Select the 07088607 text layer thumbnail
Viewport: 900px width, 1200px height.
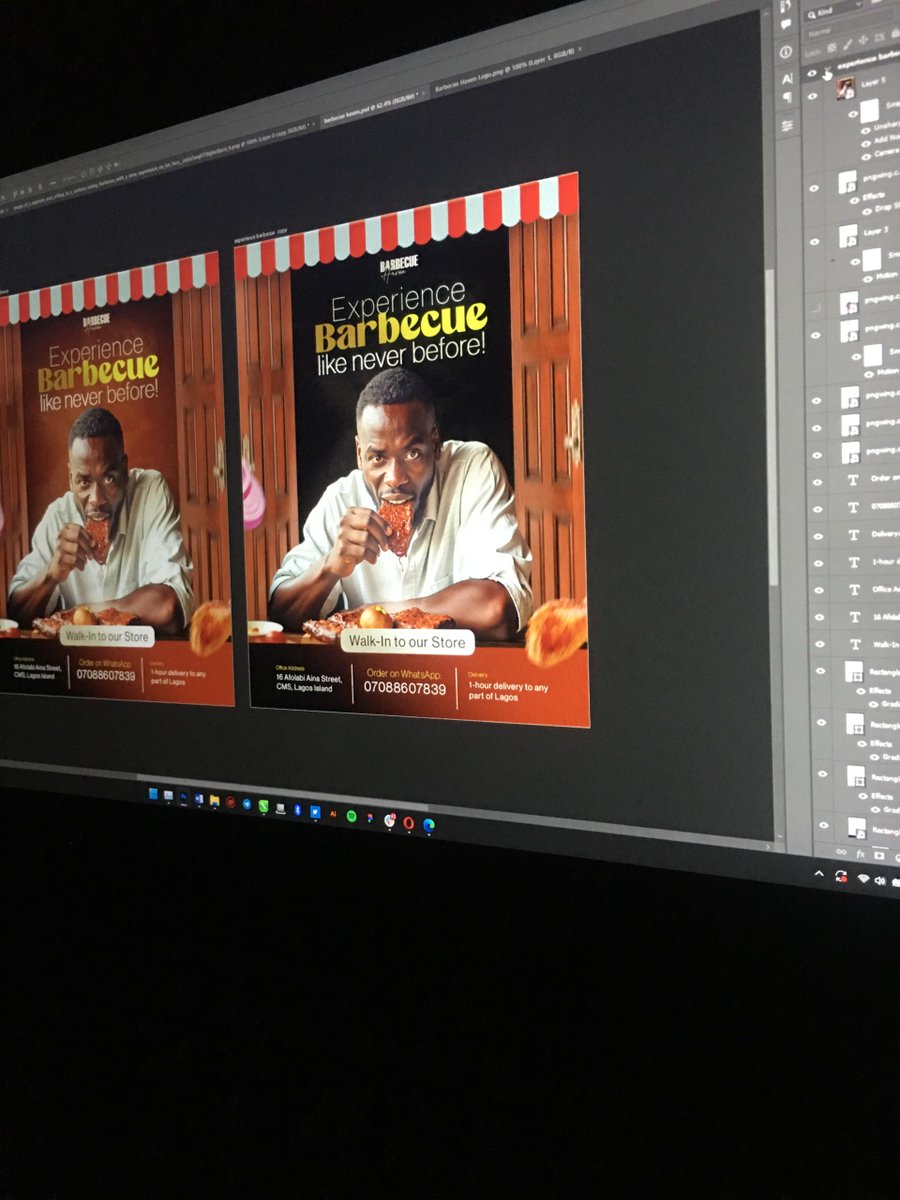tap(853, 508)
